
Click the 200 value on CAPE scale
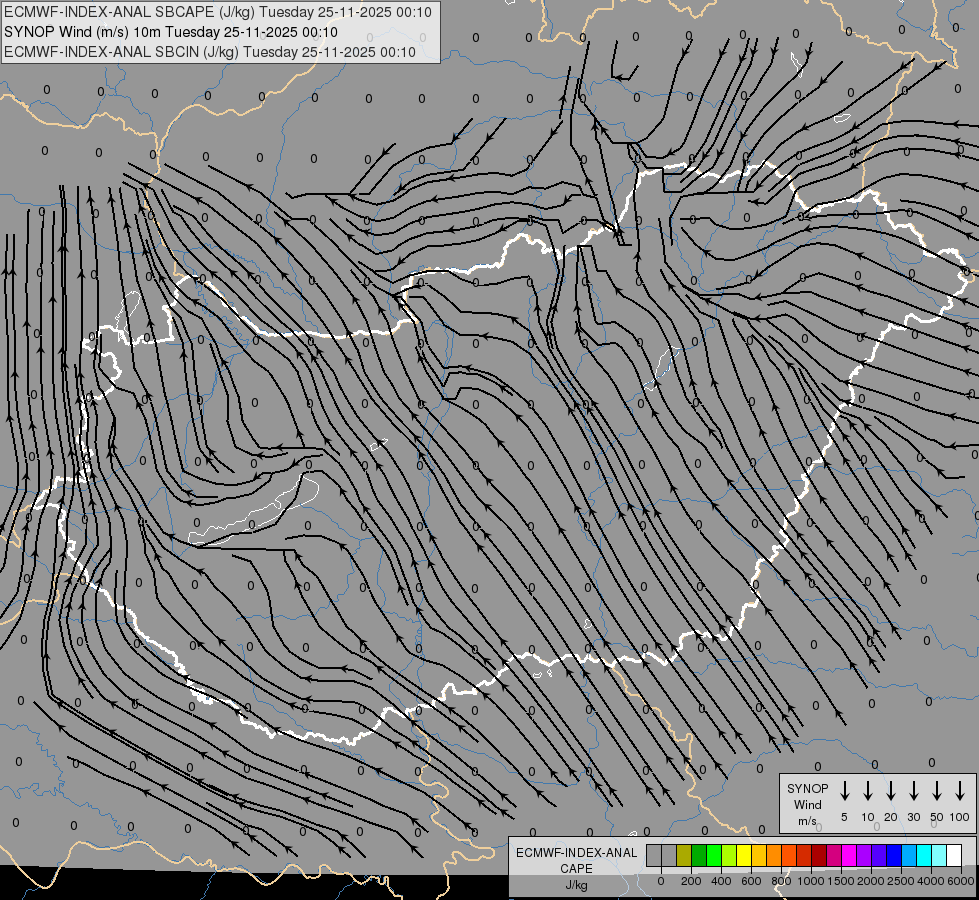pyautogui.click(x=691, y=881)
